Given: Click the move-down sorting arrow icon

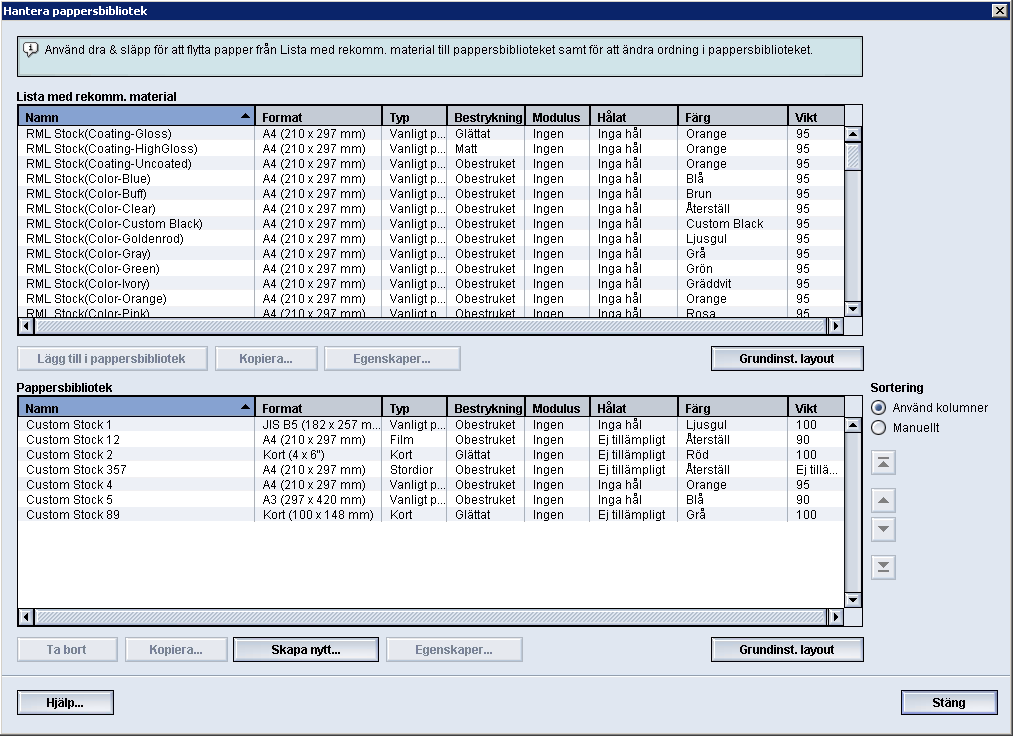Looking at the screenshot, I should click(x=883, y=529).
